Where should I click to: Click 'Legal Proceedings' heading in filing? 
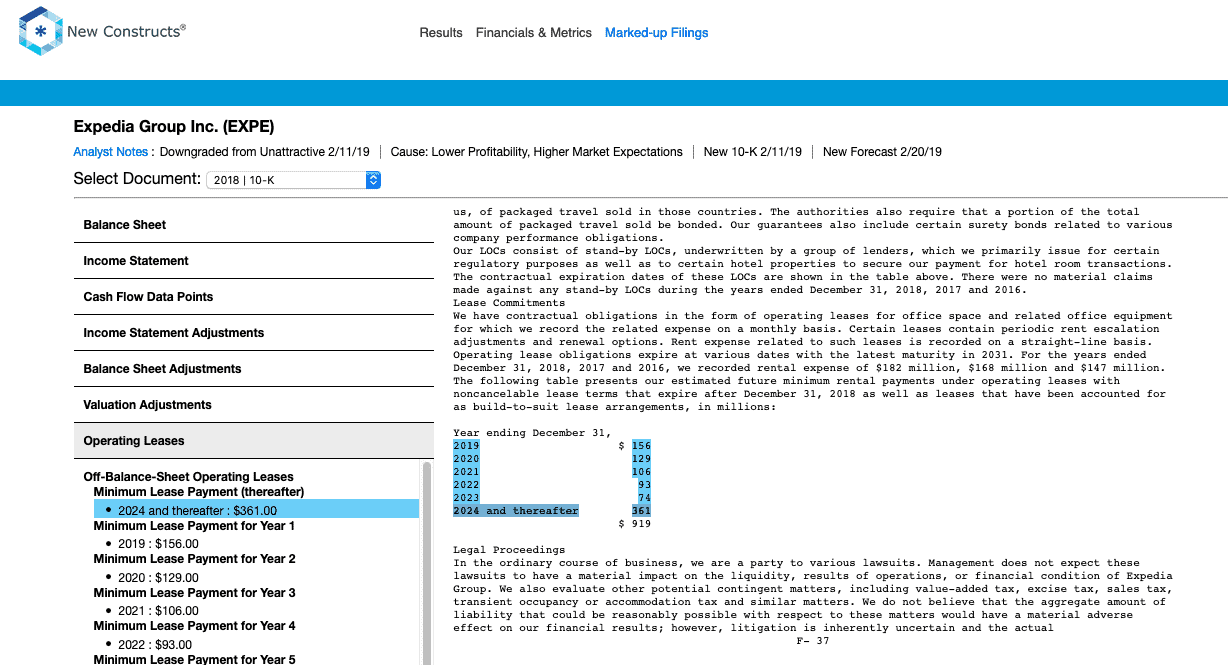[x=509, y=550]
